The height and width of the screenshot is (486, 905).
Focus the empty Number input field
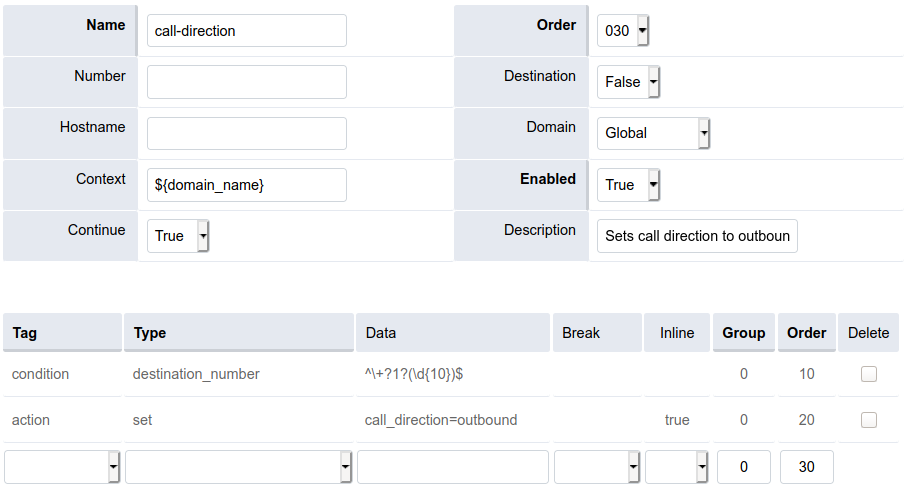coord(246,82)
